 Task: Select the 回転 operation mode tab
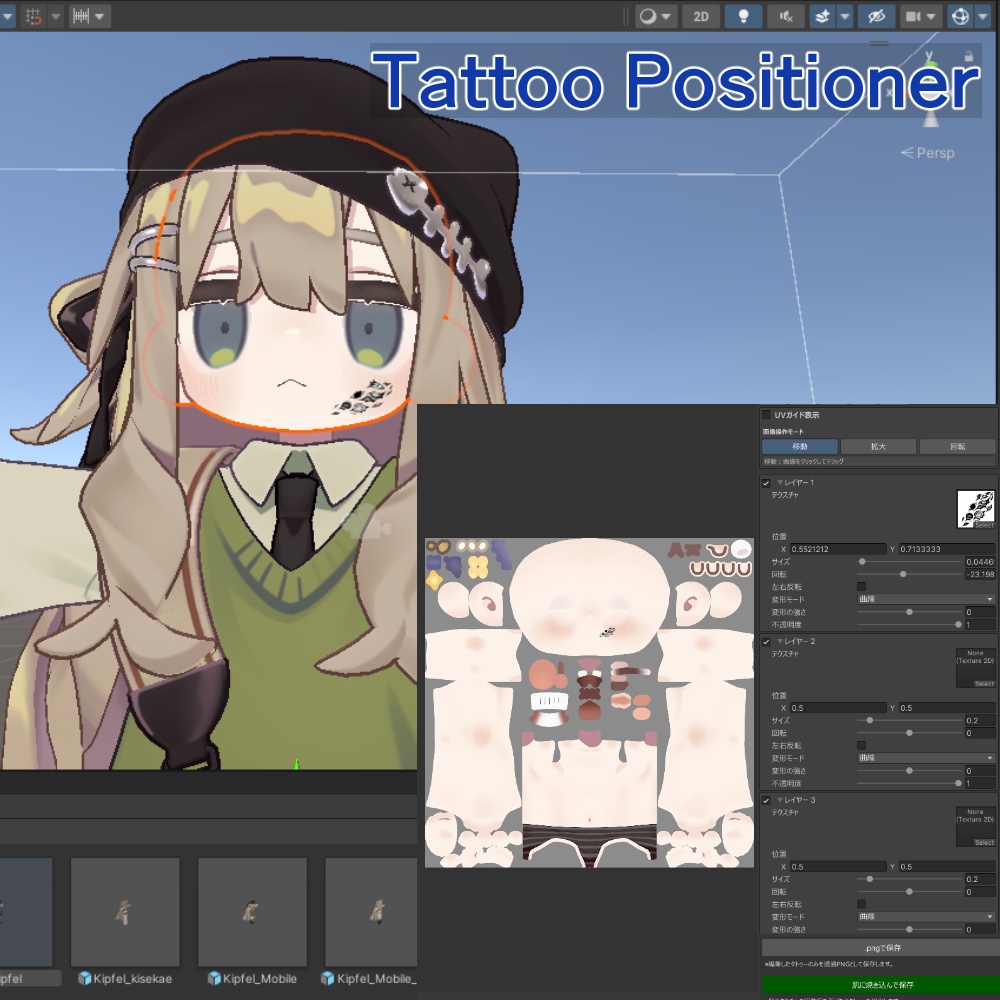click(956, 446)
